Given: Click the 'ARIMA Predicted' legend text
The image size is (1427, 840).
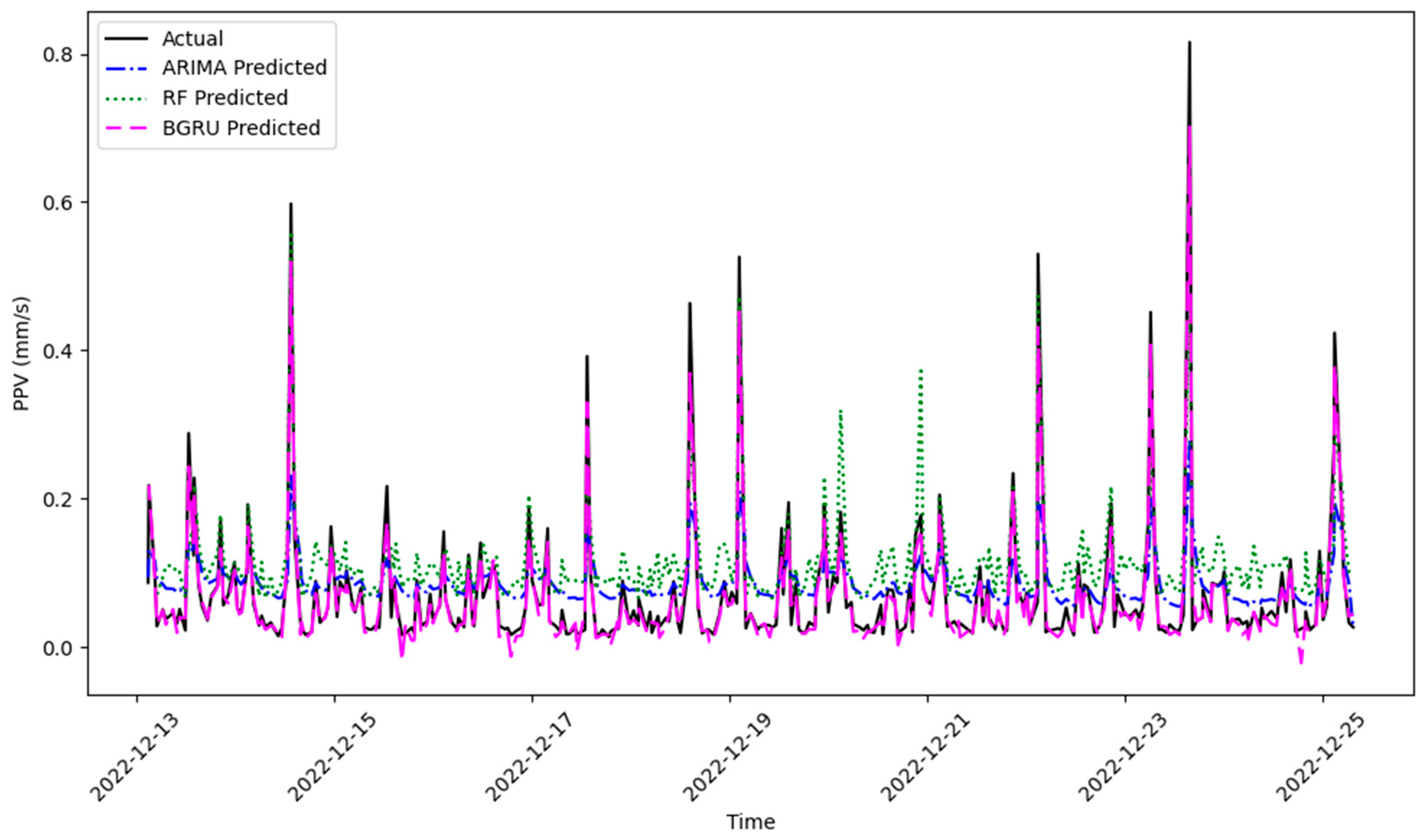Looking at the screenshot, I should pyautogui.click(x=245, y=68).
